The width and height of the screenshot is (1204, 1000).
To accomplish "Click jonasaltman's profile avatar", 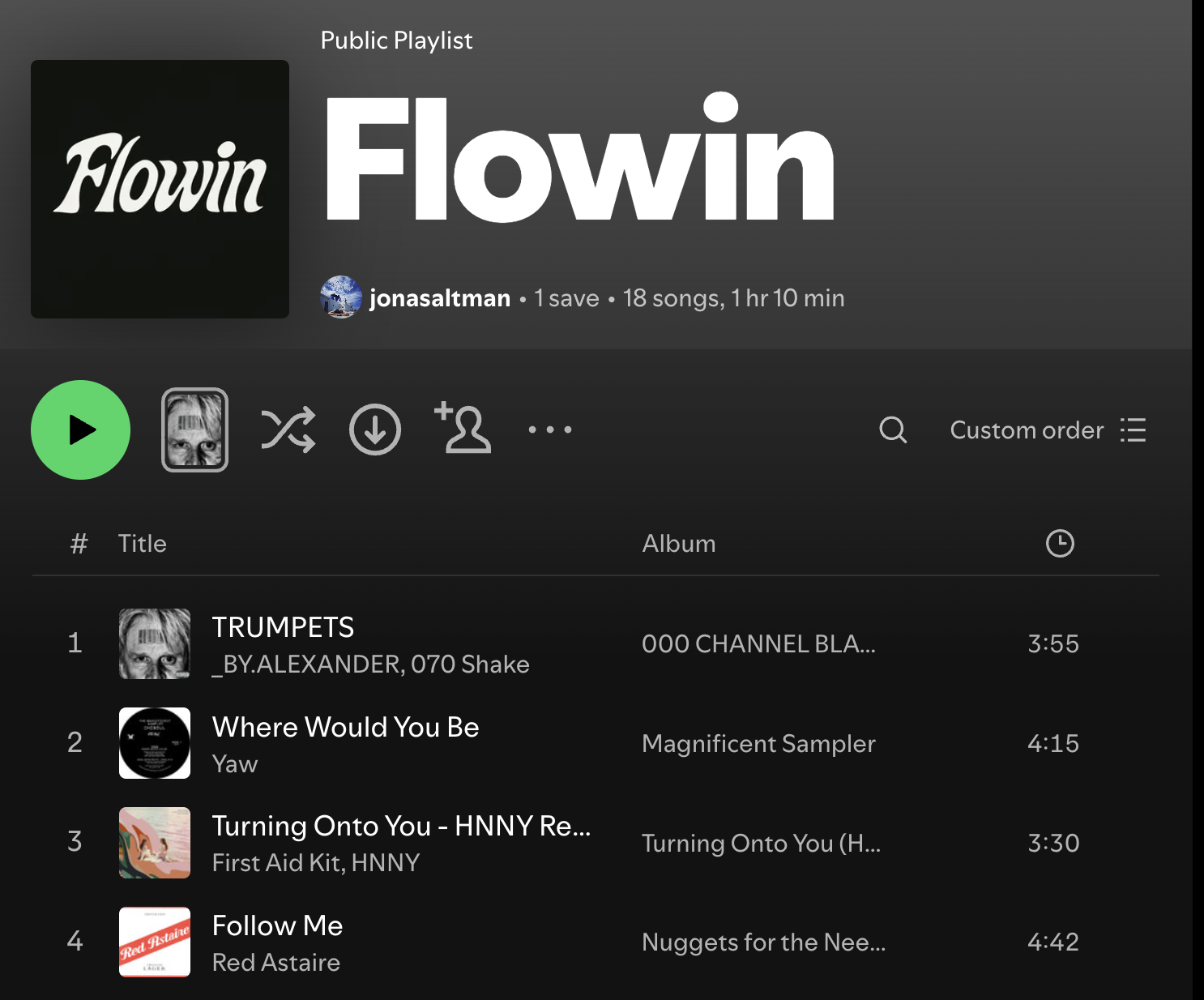I will [x=341, y=297].
